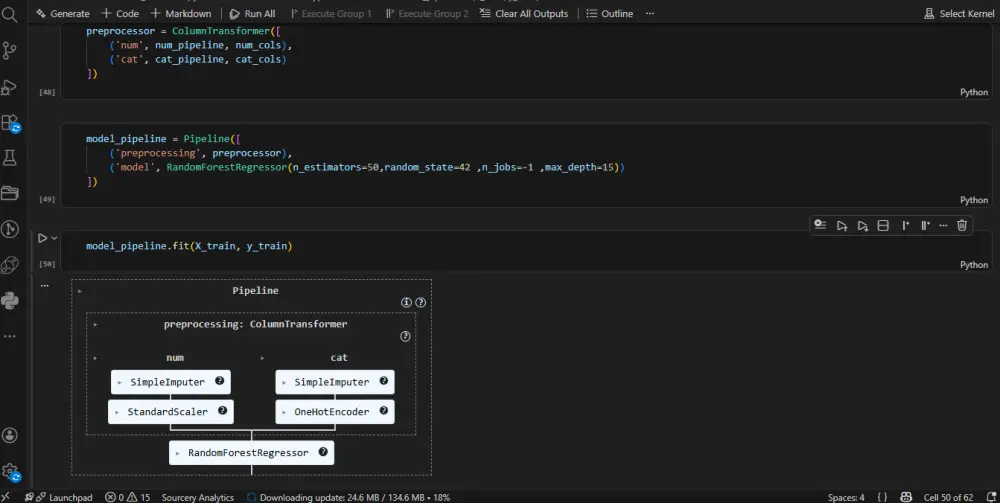This screenshot has width=1000, height=503.
Task: Open run options dropdown beside fit cell
Action: pyautogui.click(x=54, y=238)
